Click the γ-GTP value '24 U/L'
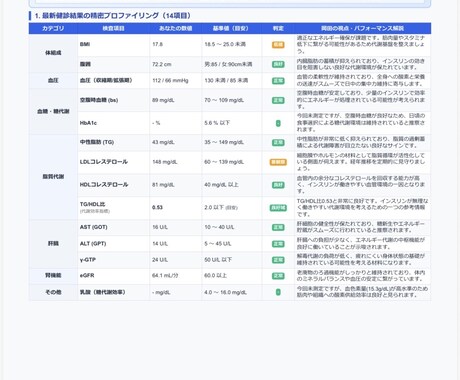 160,260
